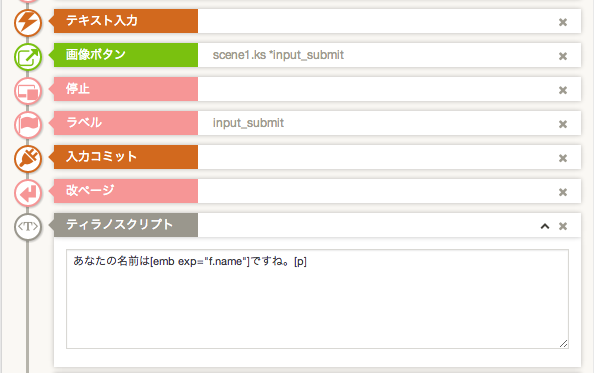Remove the ラベル row
This screenshot has height=373, width=594.
(563, 124)
